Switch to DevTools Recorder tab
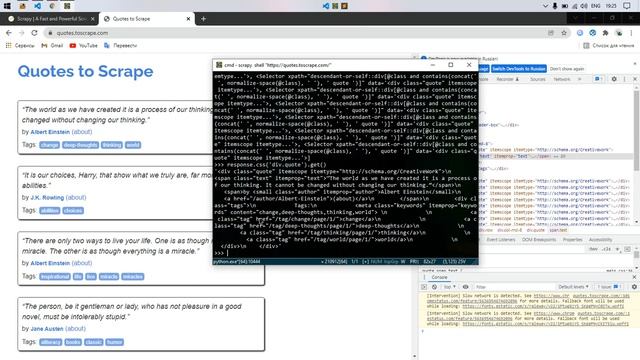Viewport: 640px width, 360px height. pos(507,79)
